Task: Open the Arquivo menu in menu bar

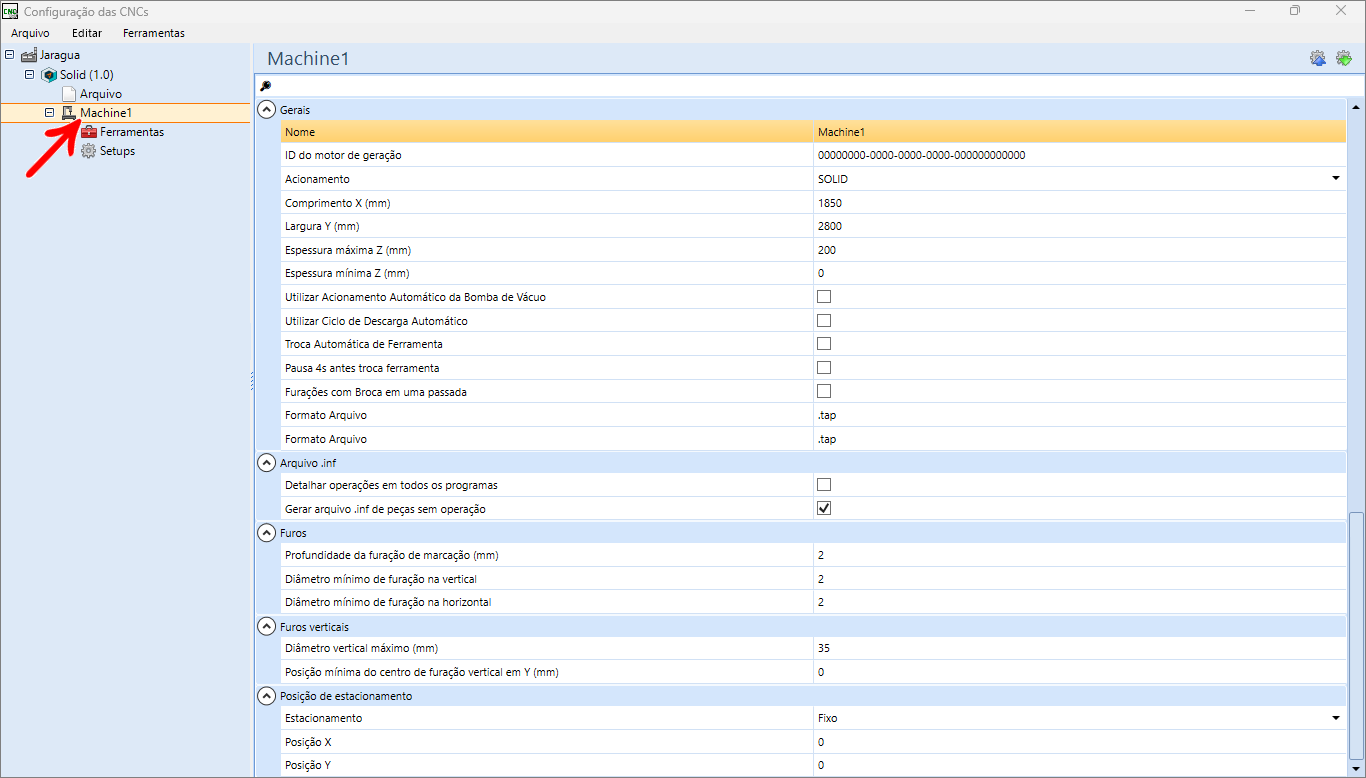Action: [31, 33]
